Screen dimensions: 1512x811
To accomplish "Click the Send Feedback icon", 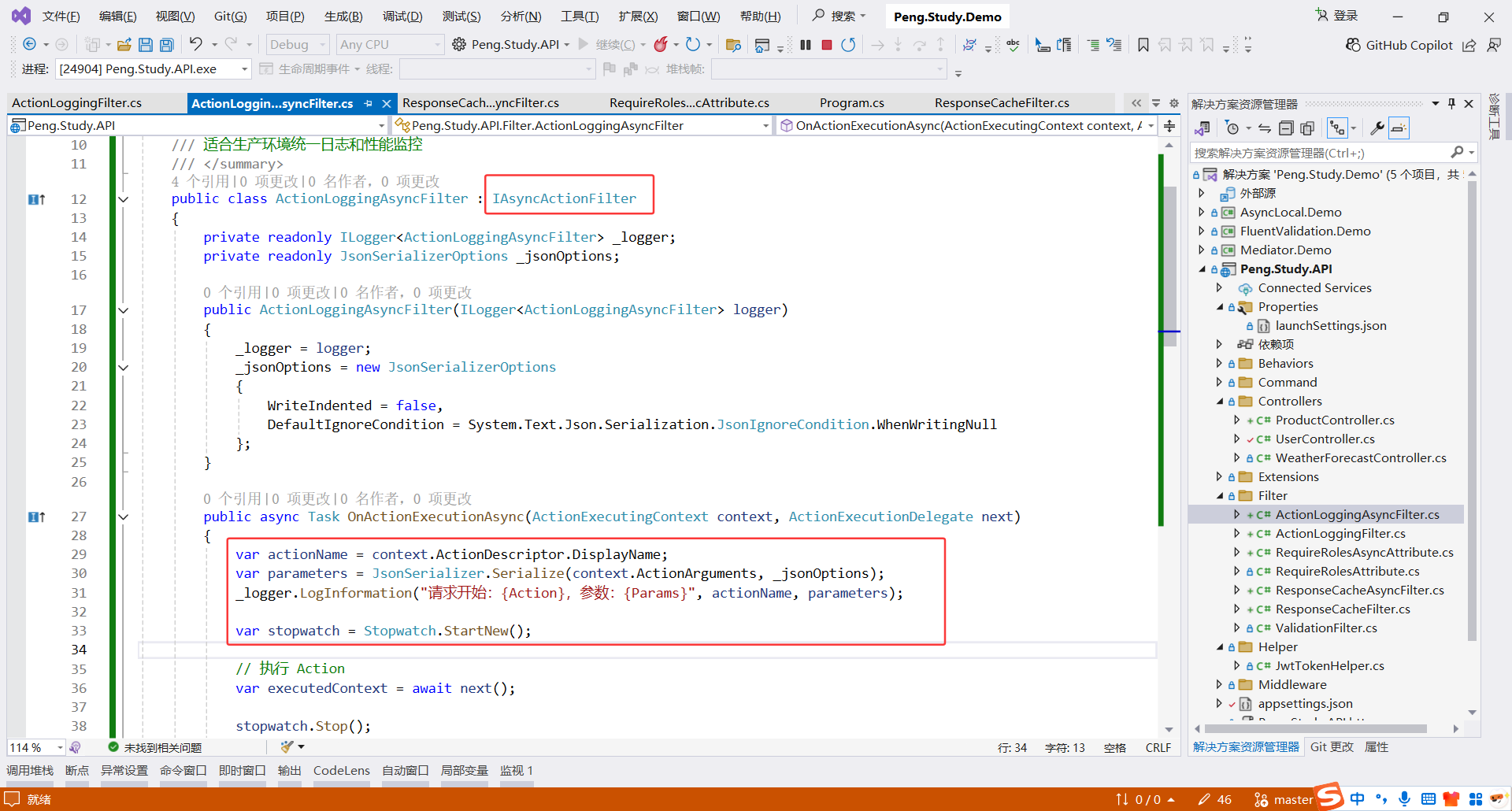I will tap(1493, 45).
